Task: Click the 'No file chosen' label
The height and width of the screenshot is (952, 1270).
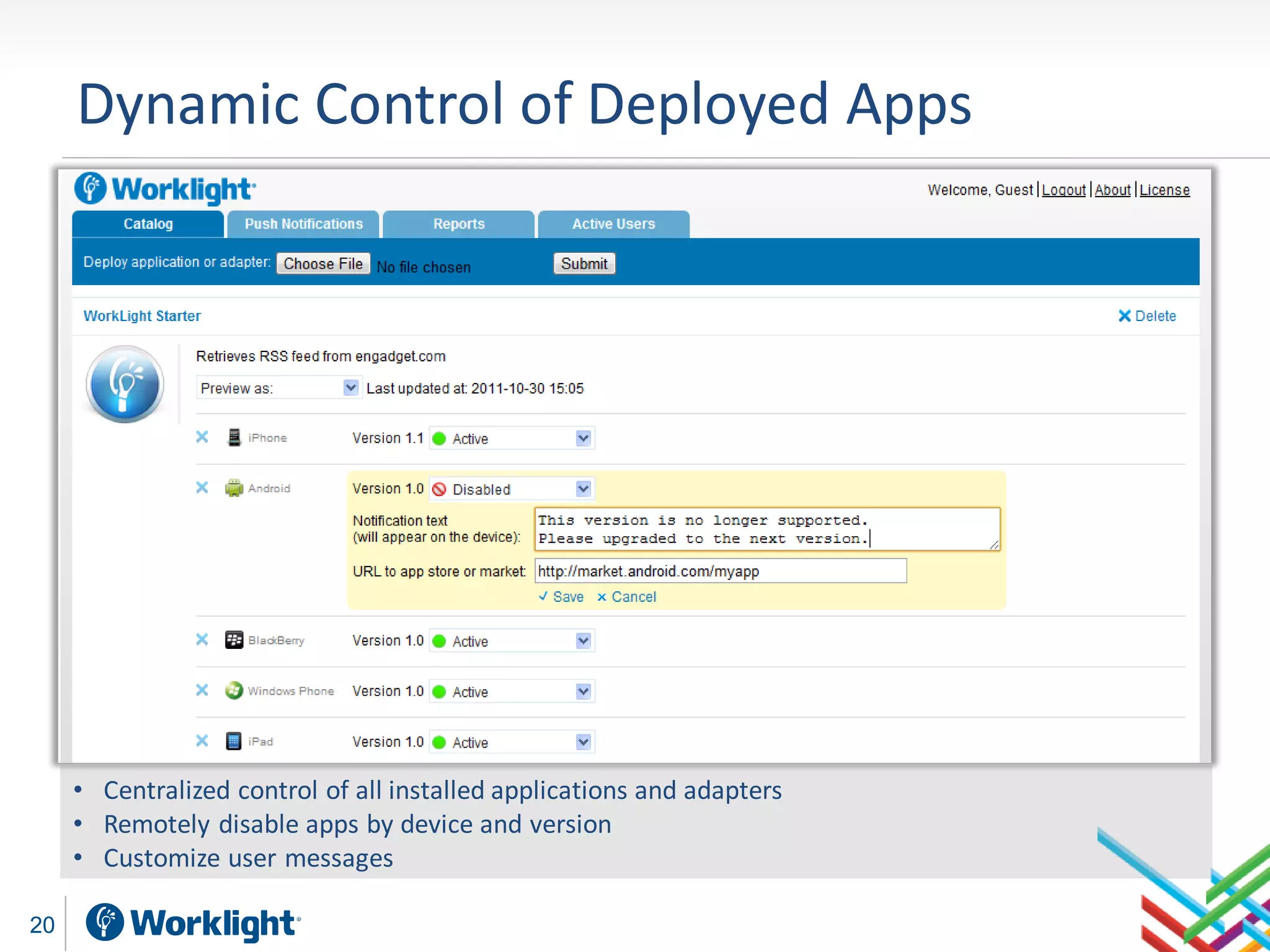Action: (x=424, y=267)
